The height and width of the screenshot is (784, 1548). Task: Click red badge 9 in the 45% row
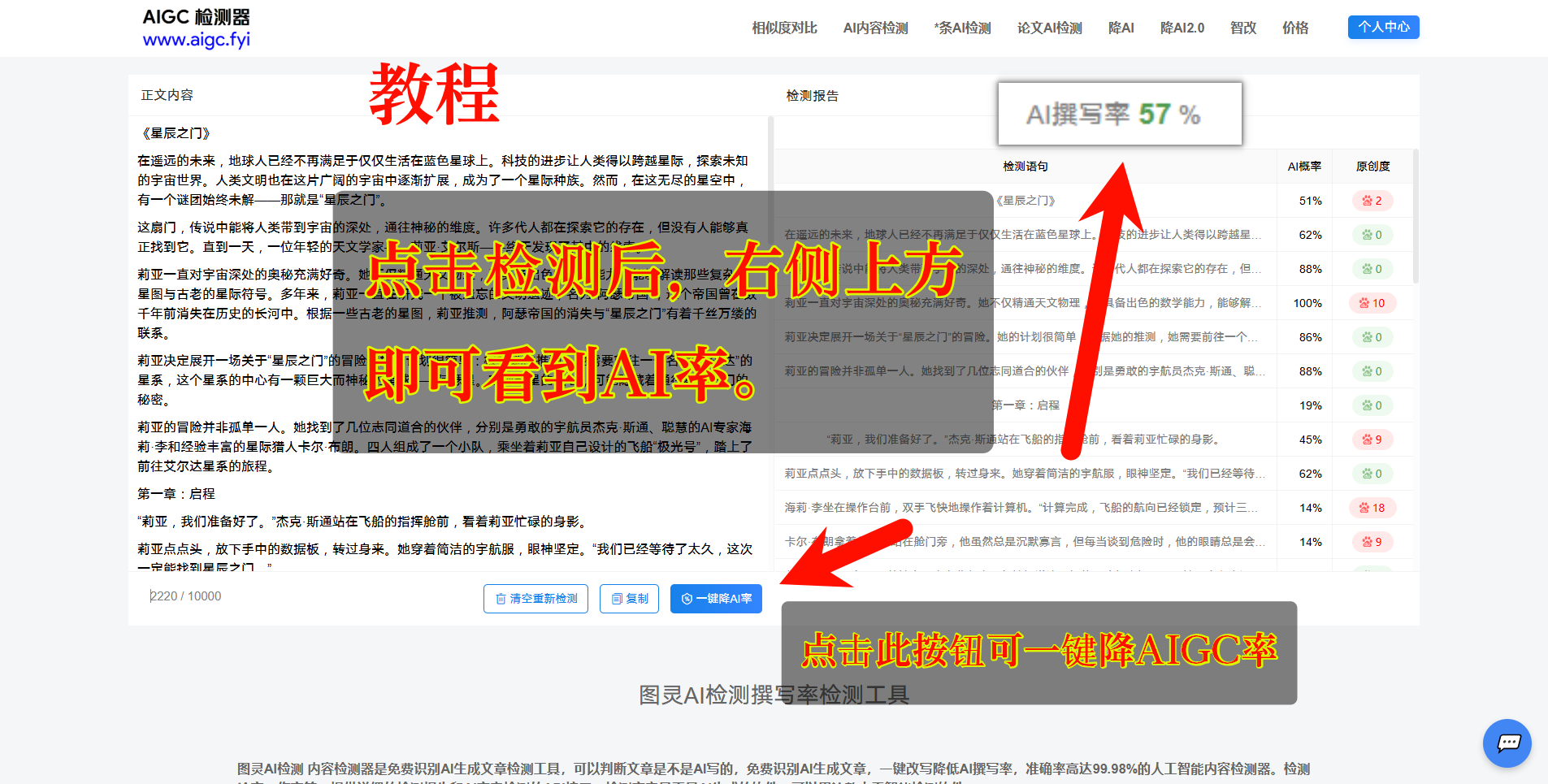pyautogui.click(x=1372, y=440)
